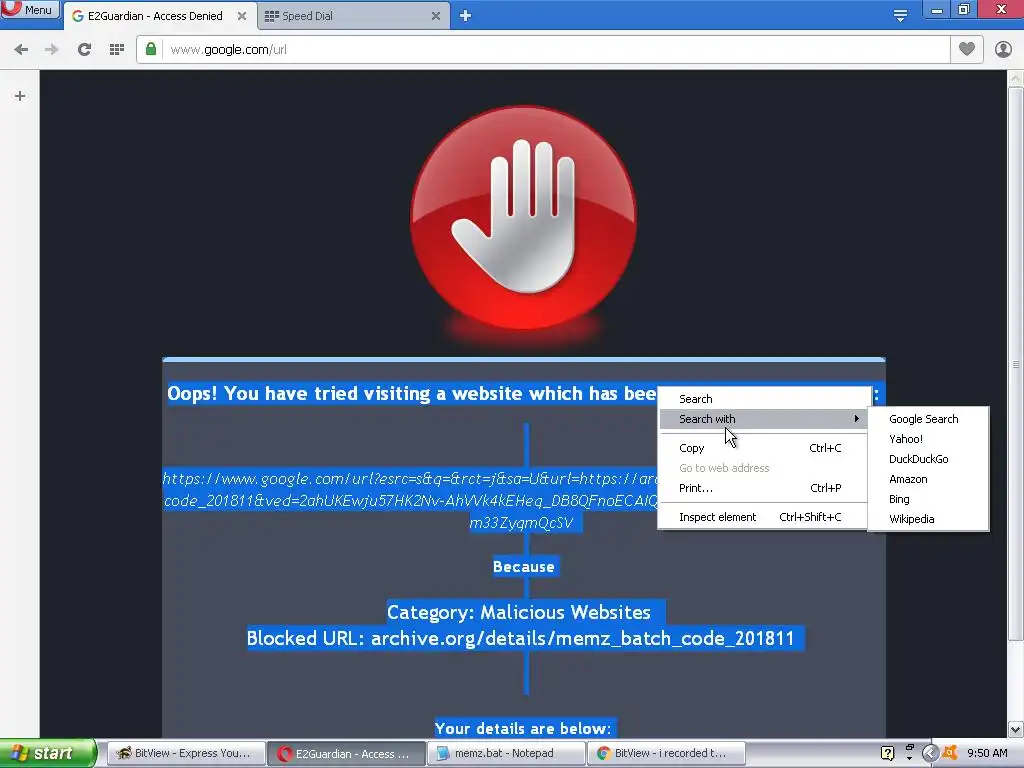Click the 'Category: Malicious Websites' text
The height and width of the screenshot is (768, 1024).
519,613
